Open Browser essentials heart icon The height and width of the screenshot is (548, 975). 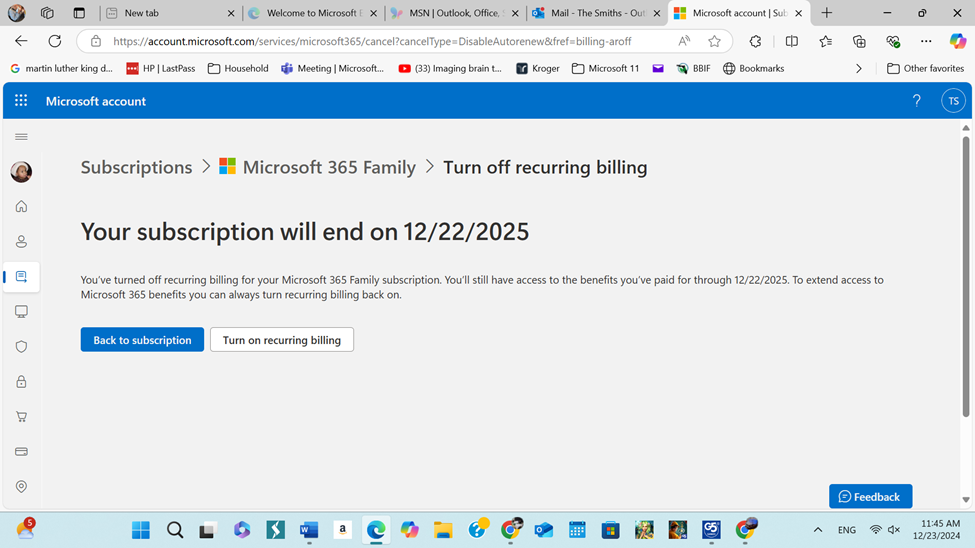pyautogui.click(x=893, y=41)
